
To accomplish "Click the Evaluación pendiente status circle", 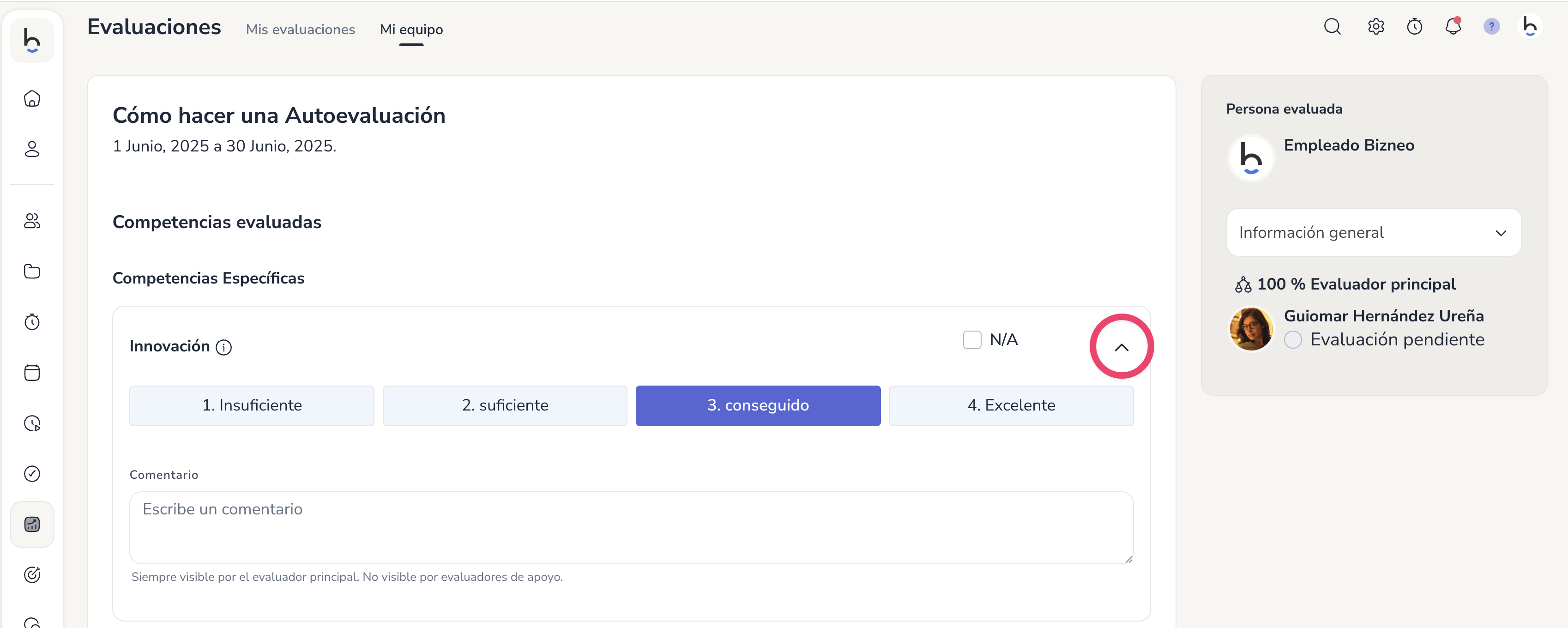I will [x=1293, y=339].
